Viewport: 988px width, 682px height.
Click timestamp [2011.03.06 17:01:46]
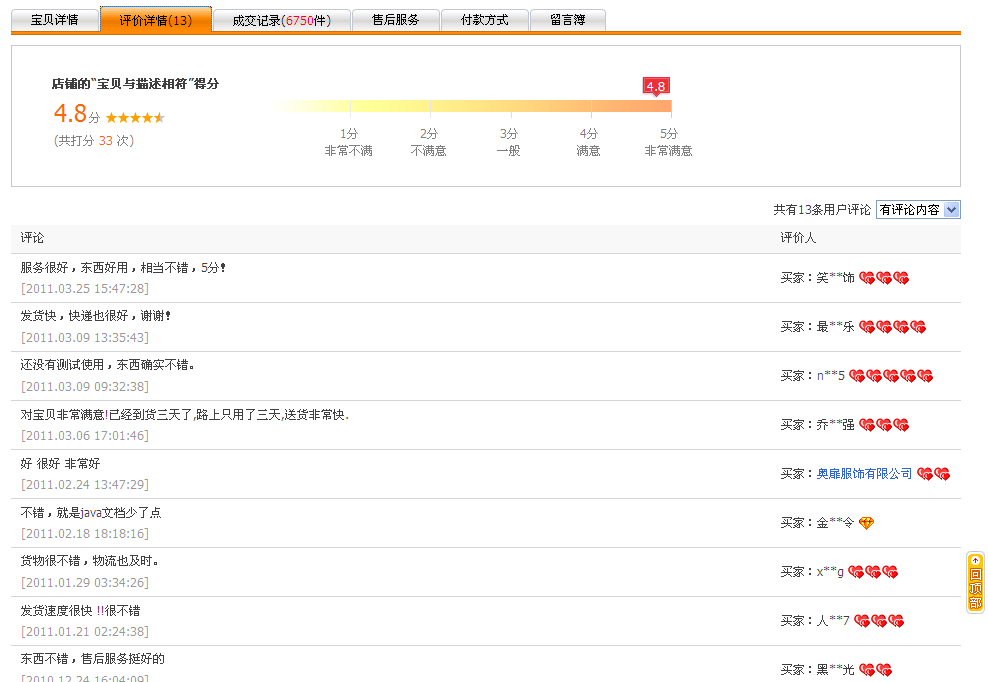tap(85, 436)
